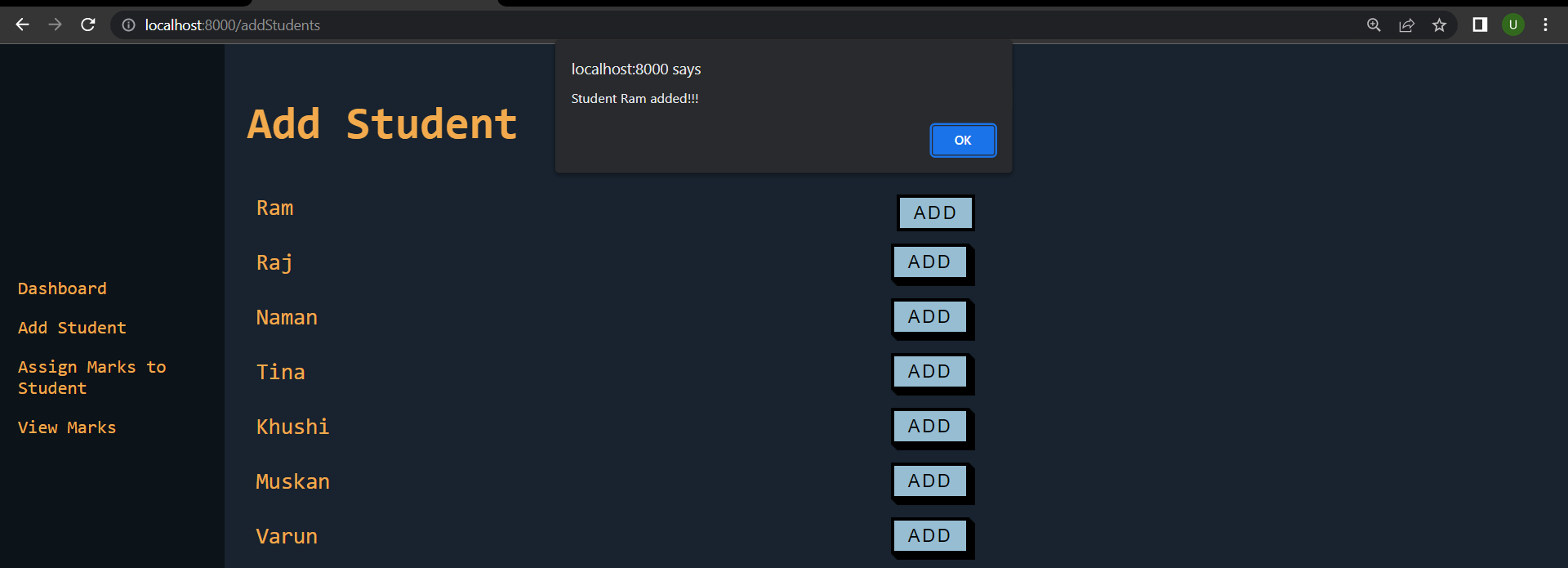Viewport: 1568px width, 568px height.
Task: Open the user profile avatar
Action: 1512,25
